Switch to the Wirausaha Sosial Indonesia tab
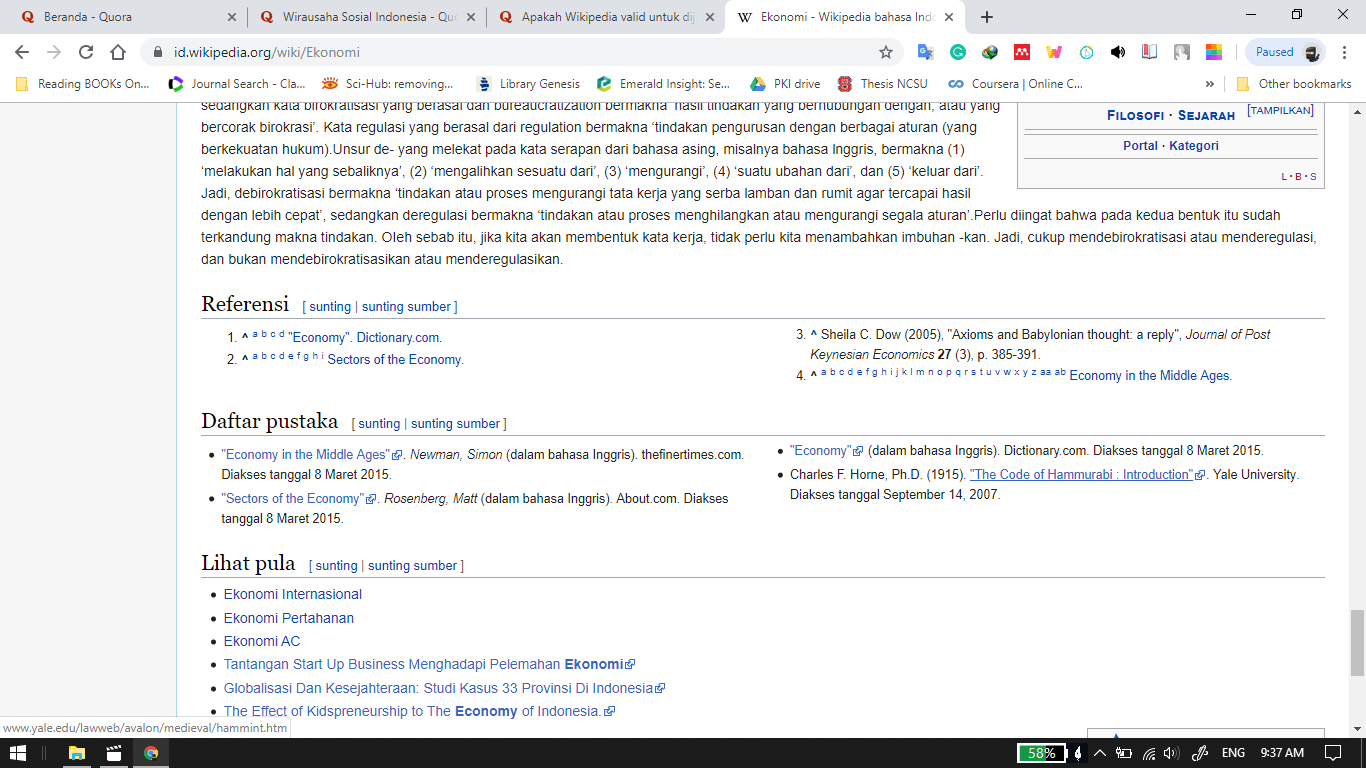Image resolution: width=1366 pixels, height=768 pixels. [x=366, y=17]
